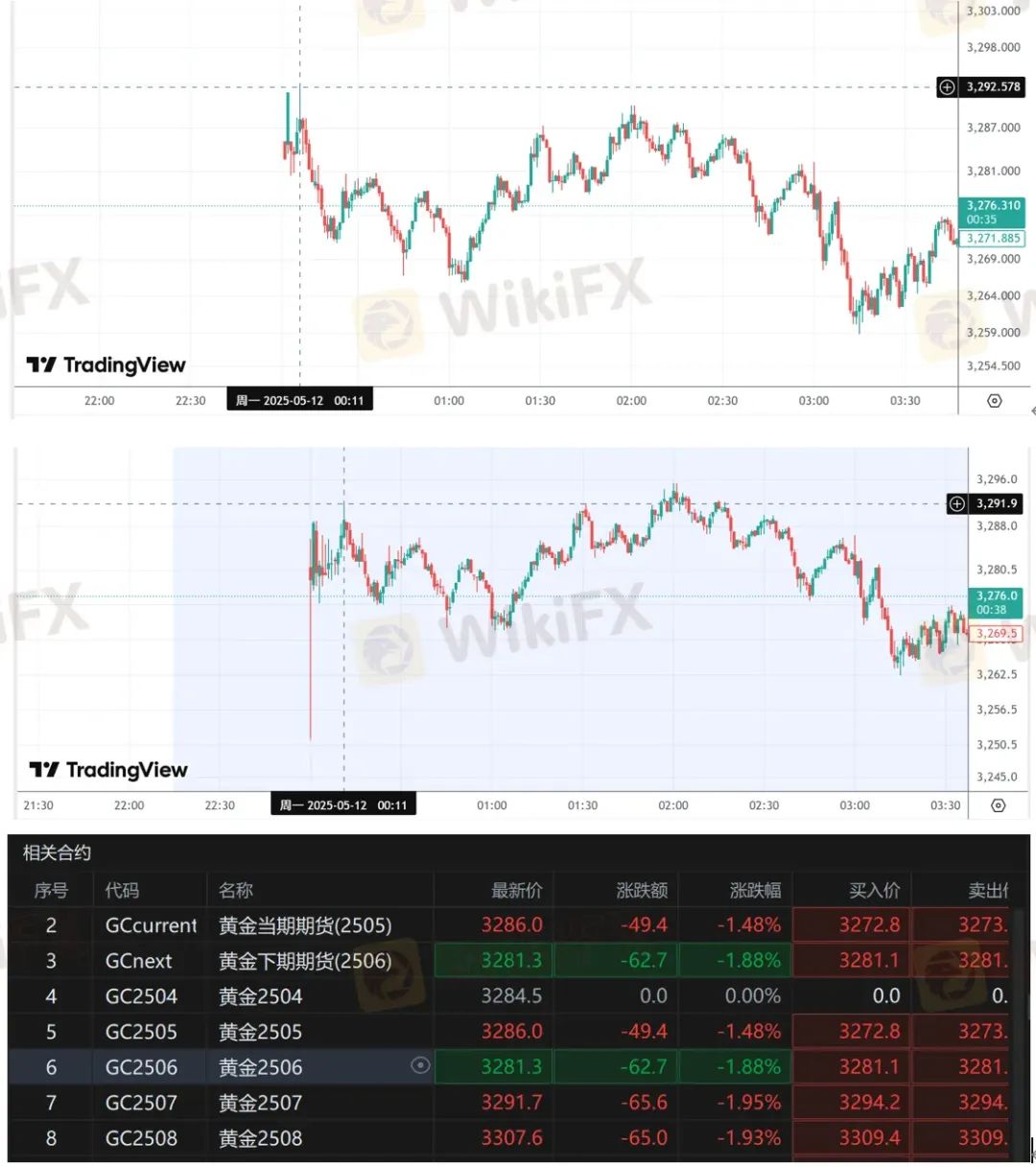The image size is (1036, 1167).
Task: Click the plus icon beside 3,292.578 price label
Action: coord(947,87)
